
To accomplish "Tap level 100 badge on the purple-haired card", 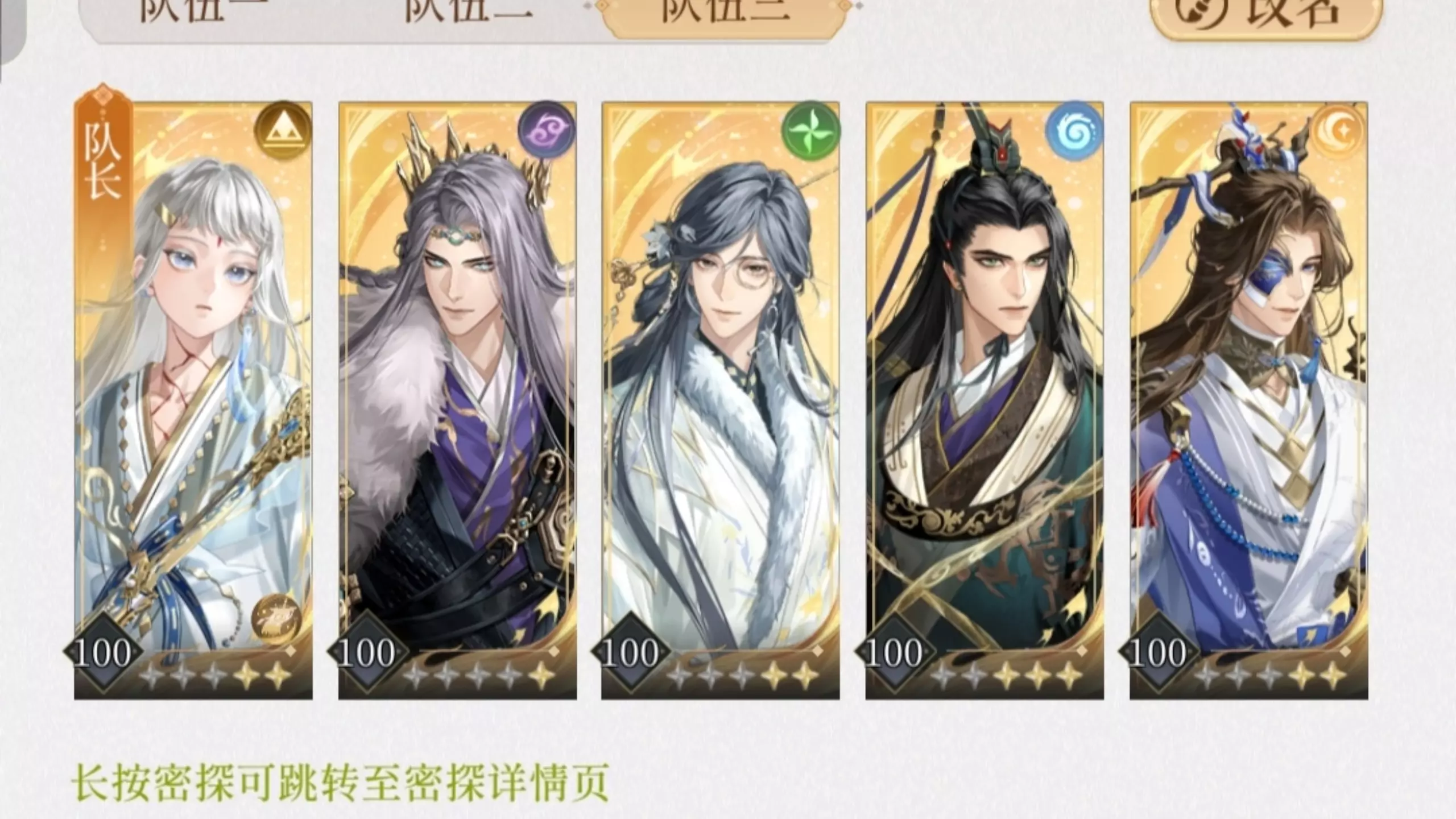I will (366, 652).
